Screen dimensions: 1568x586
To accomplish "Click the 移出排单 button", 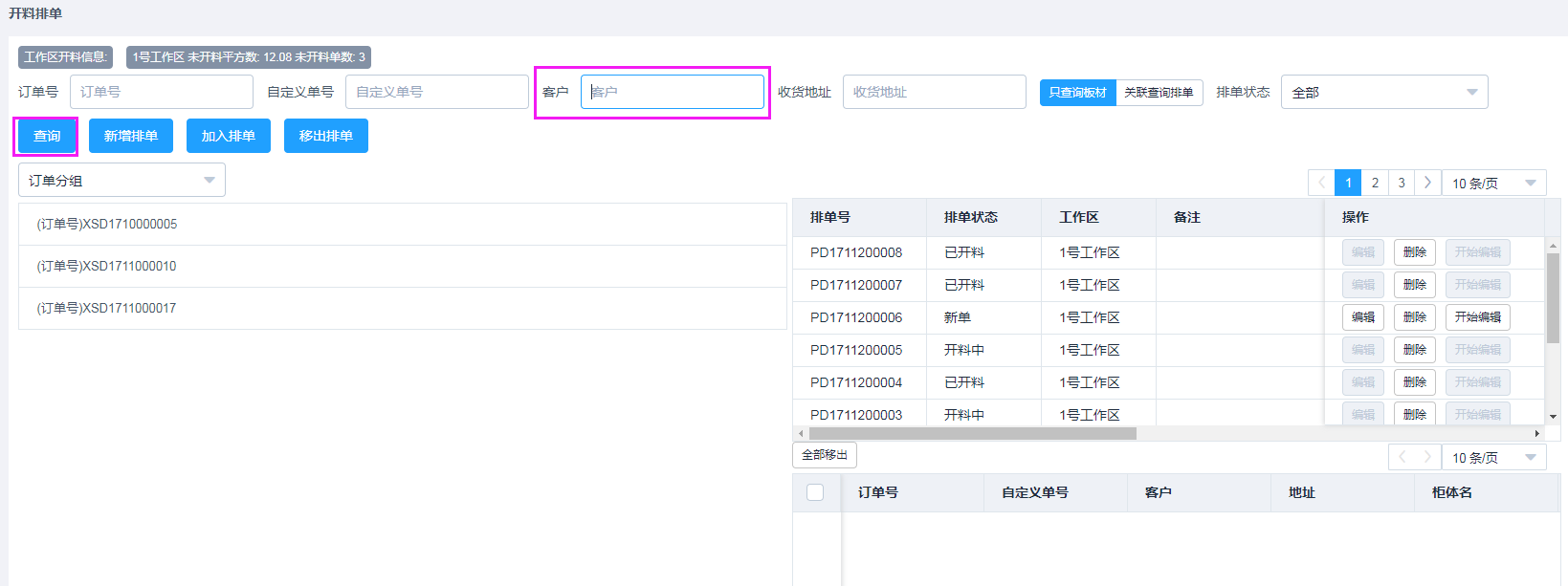I will click(325, 136).
